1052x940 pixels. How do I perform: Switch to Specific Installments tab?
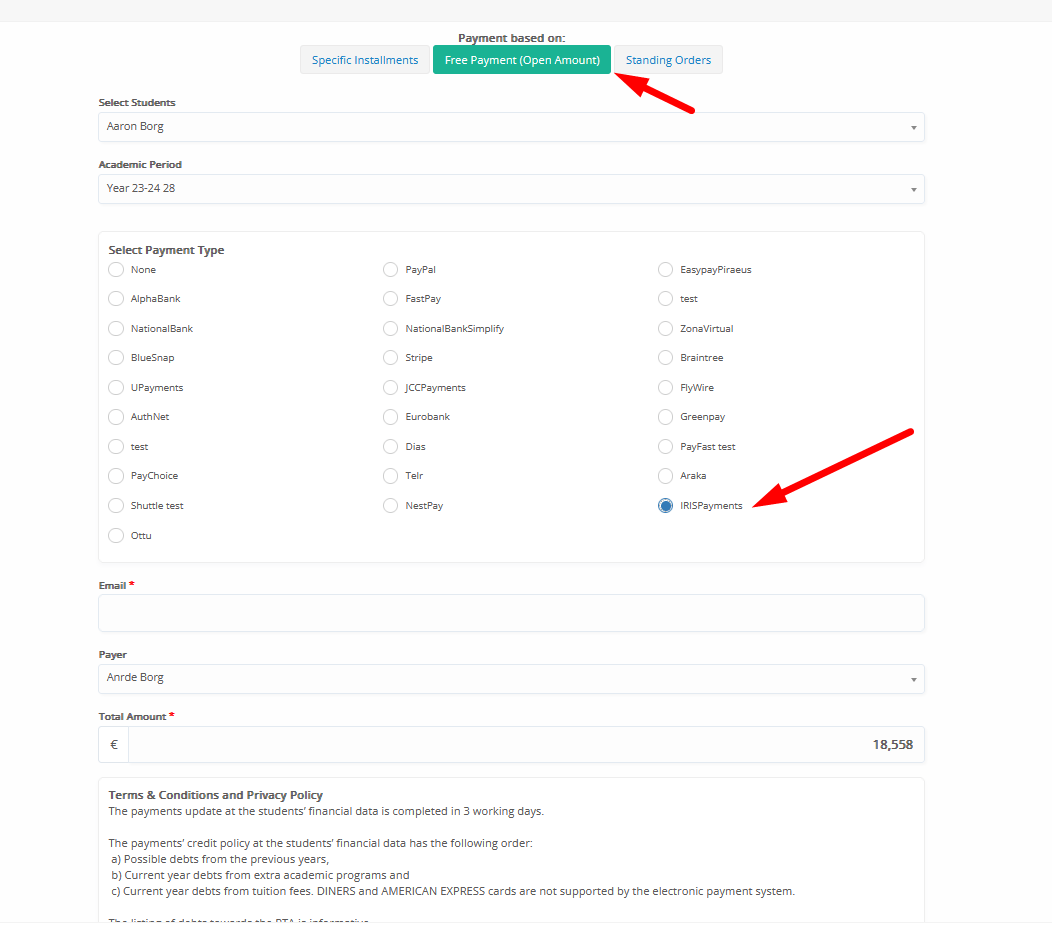(365, 60)
